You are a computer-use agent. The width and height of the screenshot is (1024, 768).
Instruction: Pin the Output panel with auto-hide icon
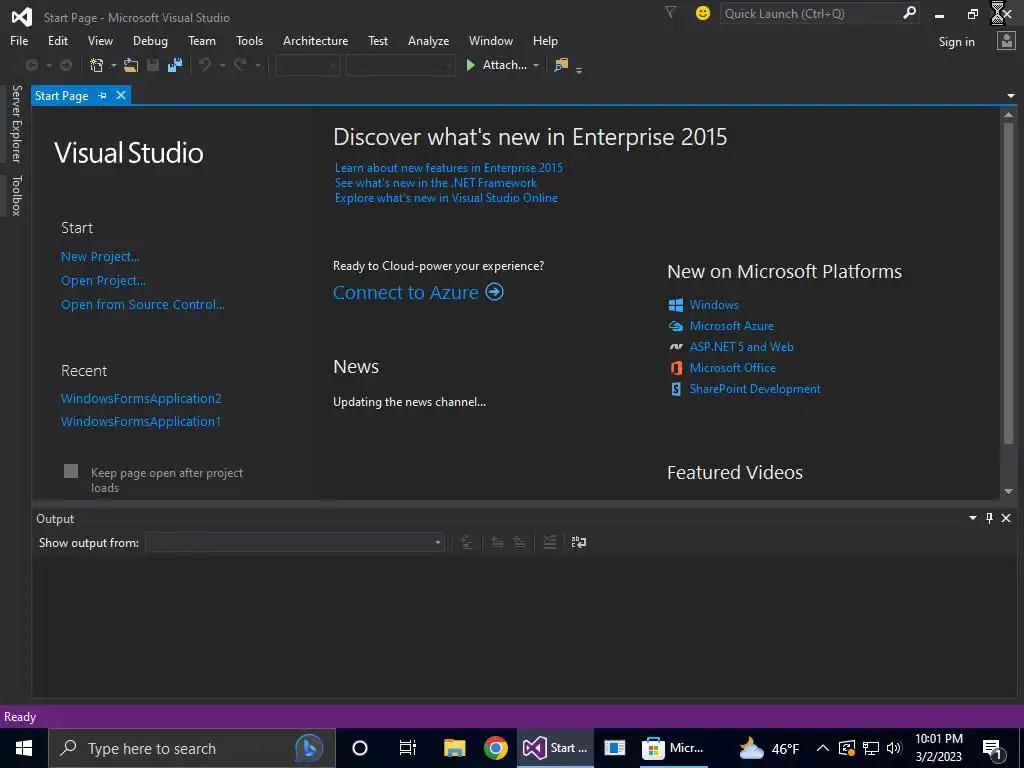point(989,518)
